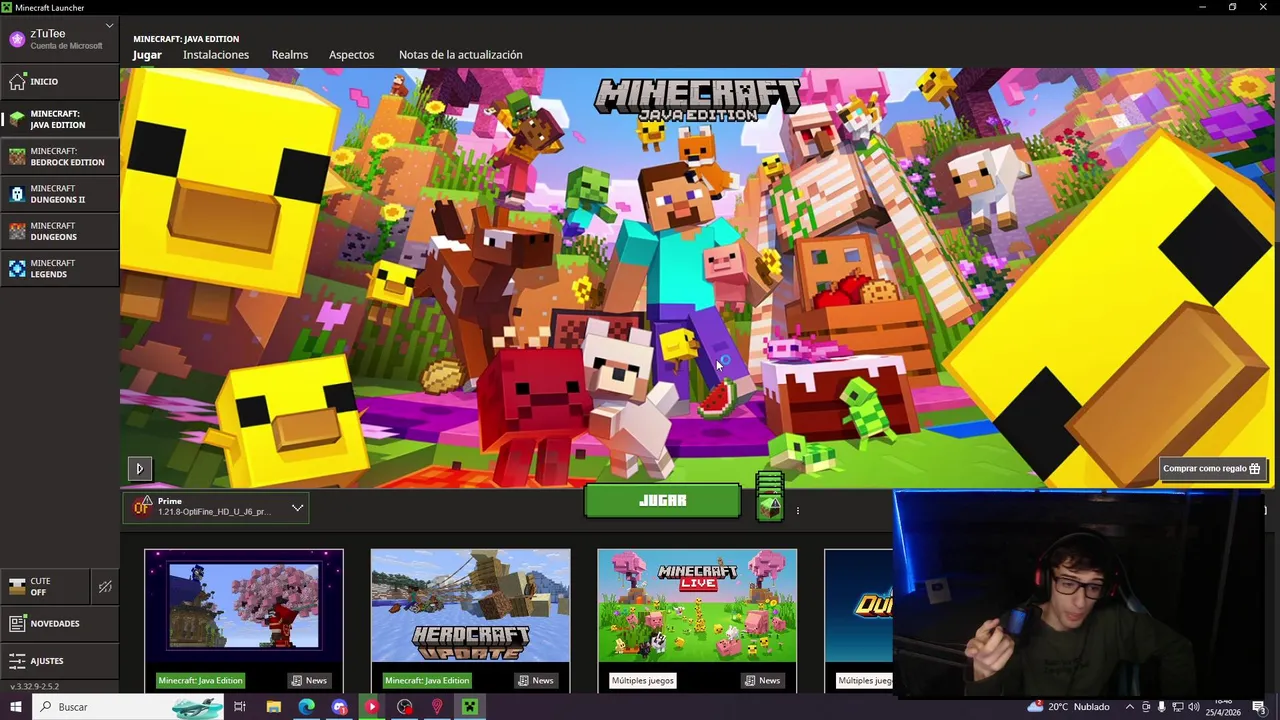Viewport: 1280px width, 720px height.
Task: Click News tag on Minecraft Live card
Action: pos(762,680)
